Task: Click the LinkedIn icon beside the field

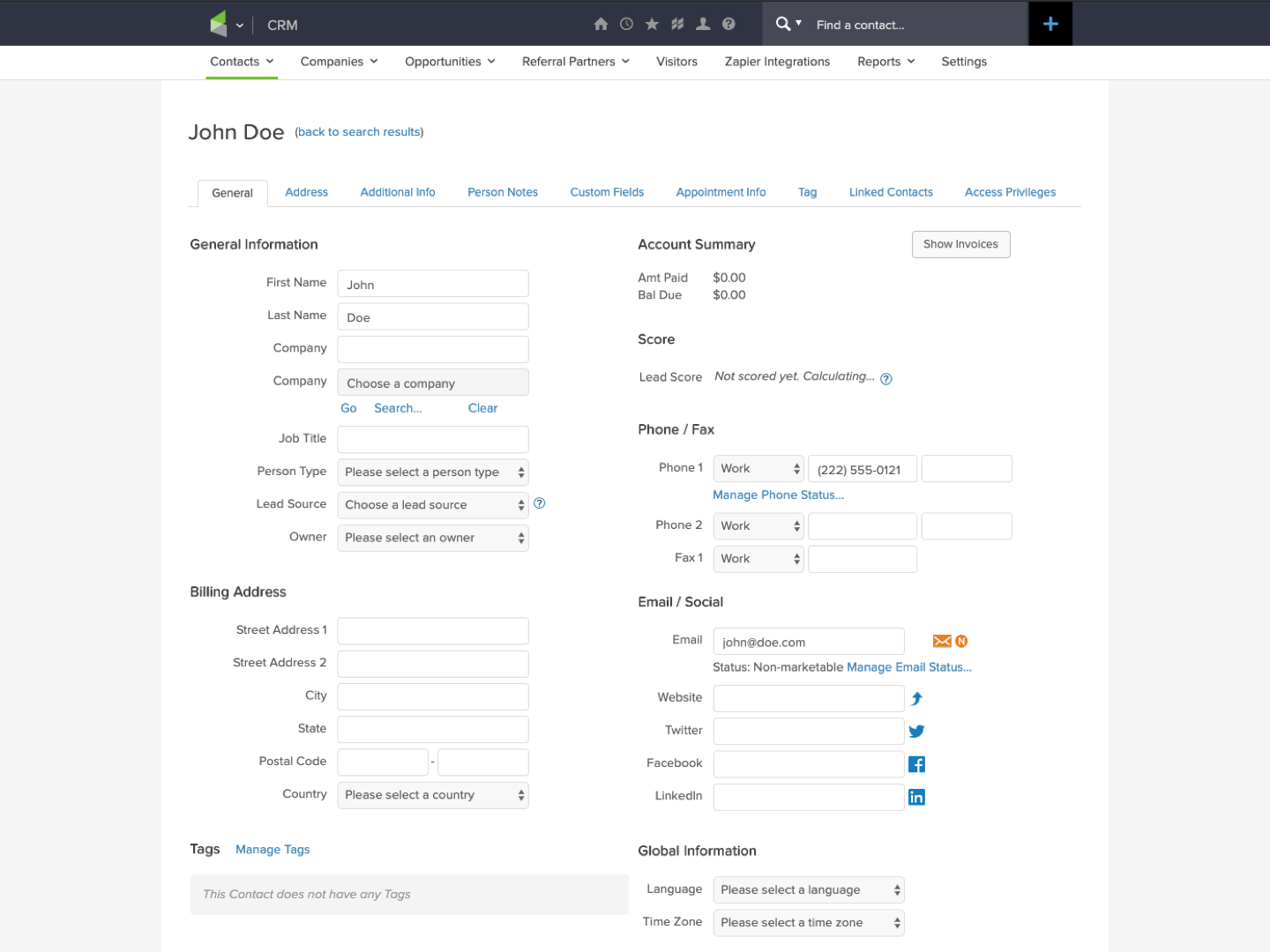Action: coord(916,797)
